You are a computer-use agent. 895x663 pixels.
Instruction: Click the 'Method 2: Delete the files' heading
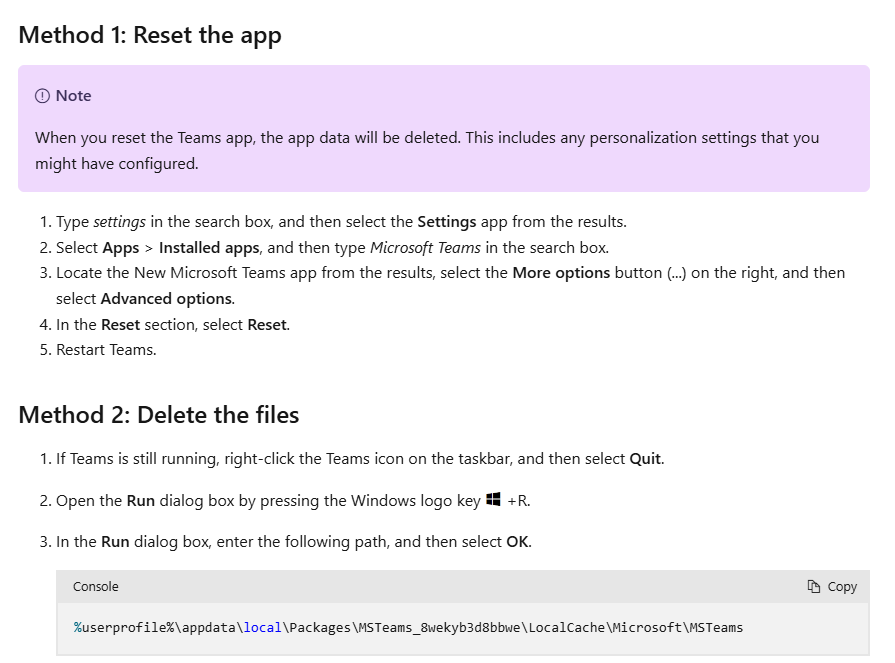pyautogui.click(x=159, y=415)
